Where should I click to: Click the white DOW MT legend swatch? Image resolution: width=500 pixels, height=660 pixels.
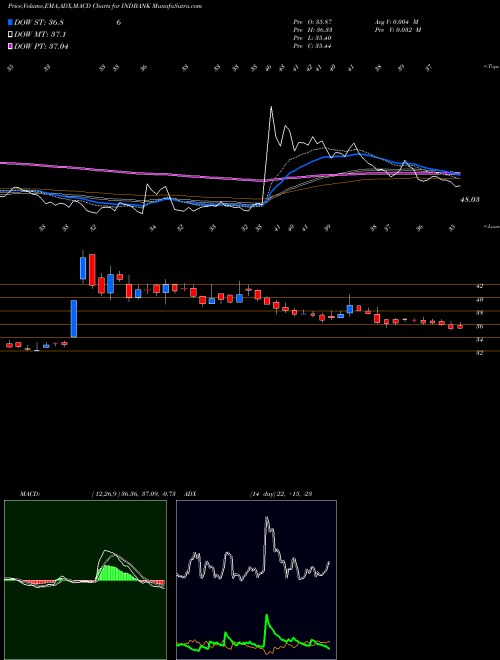point(10,35)
